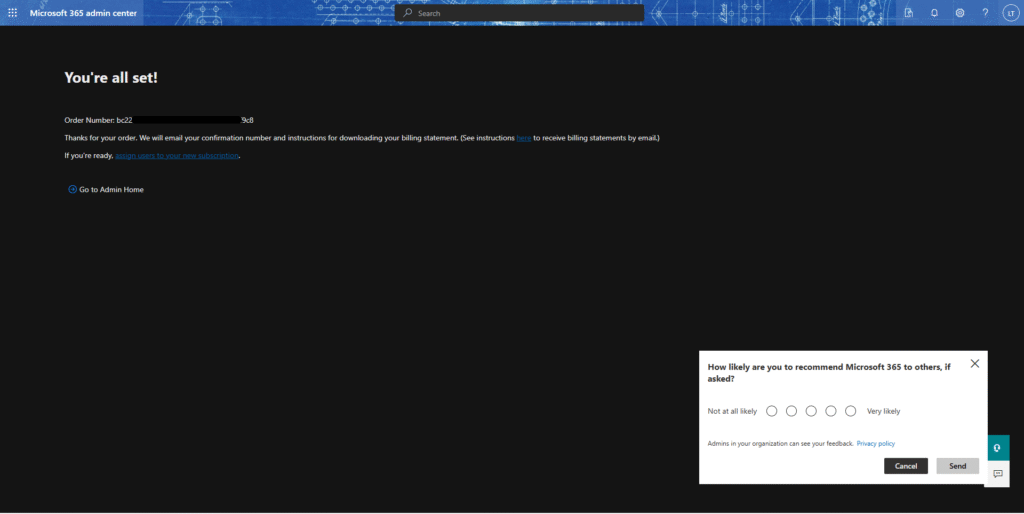The height and width of the screenshot is (514, 1024).
Task: Click into the top Search box
Action: pos(520,13)
